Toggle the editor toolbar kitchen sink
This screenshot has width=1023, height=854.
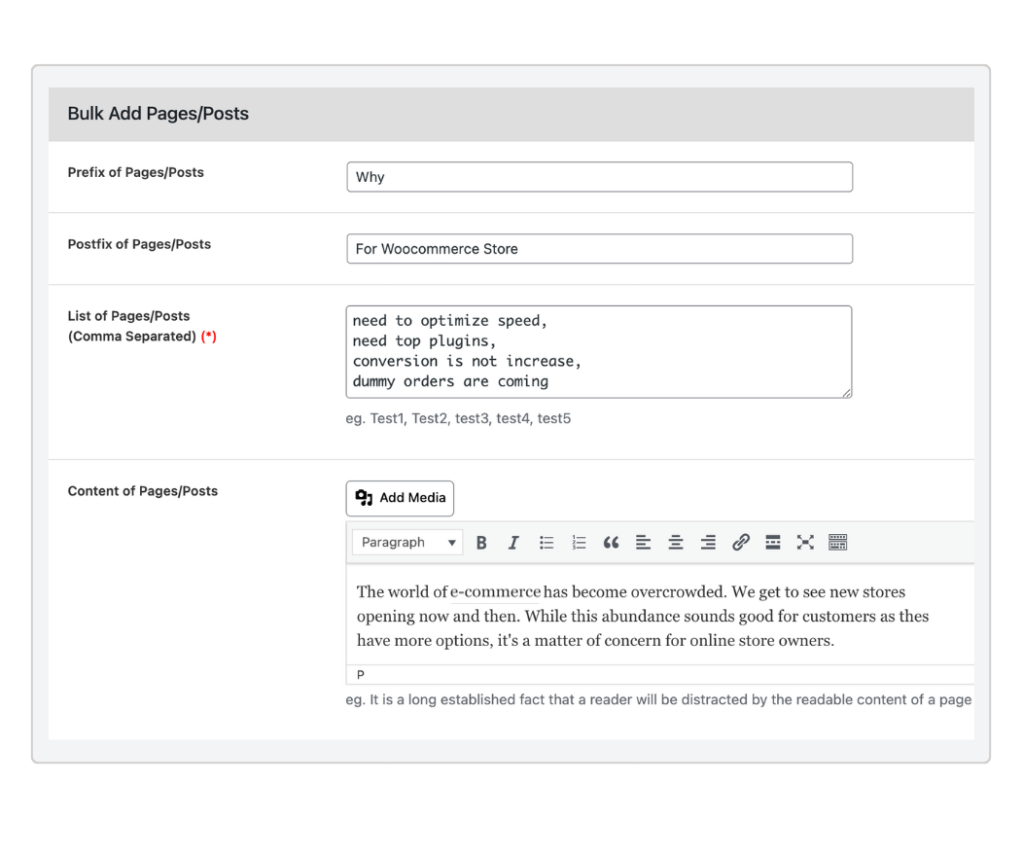pos(838,543)
